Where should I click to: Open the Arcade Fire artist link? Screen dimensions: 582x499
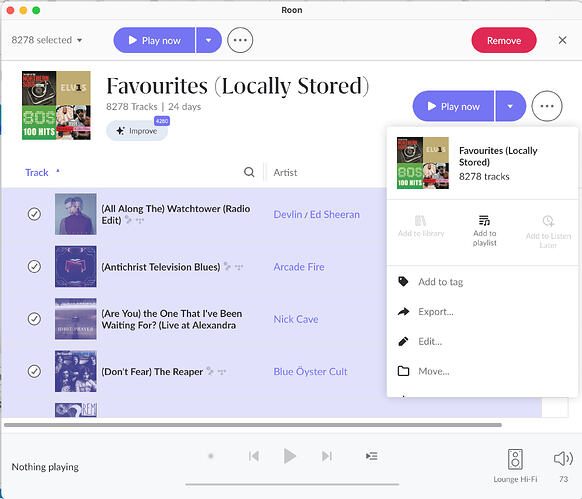(299, 267)
